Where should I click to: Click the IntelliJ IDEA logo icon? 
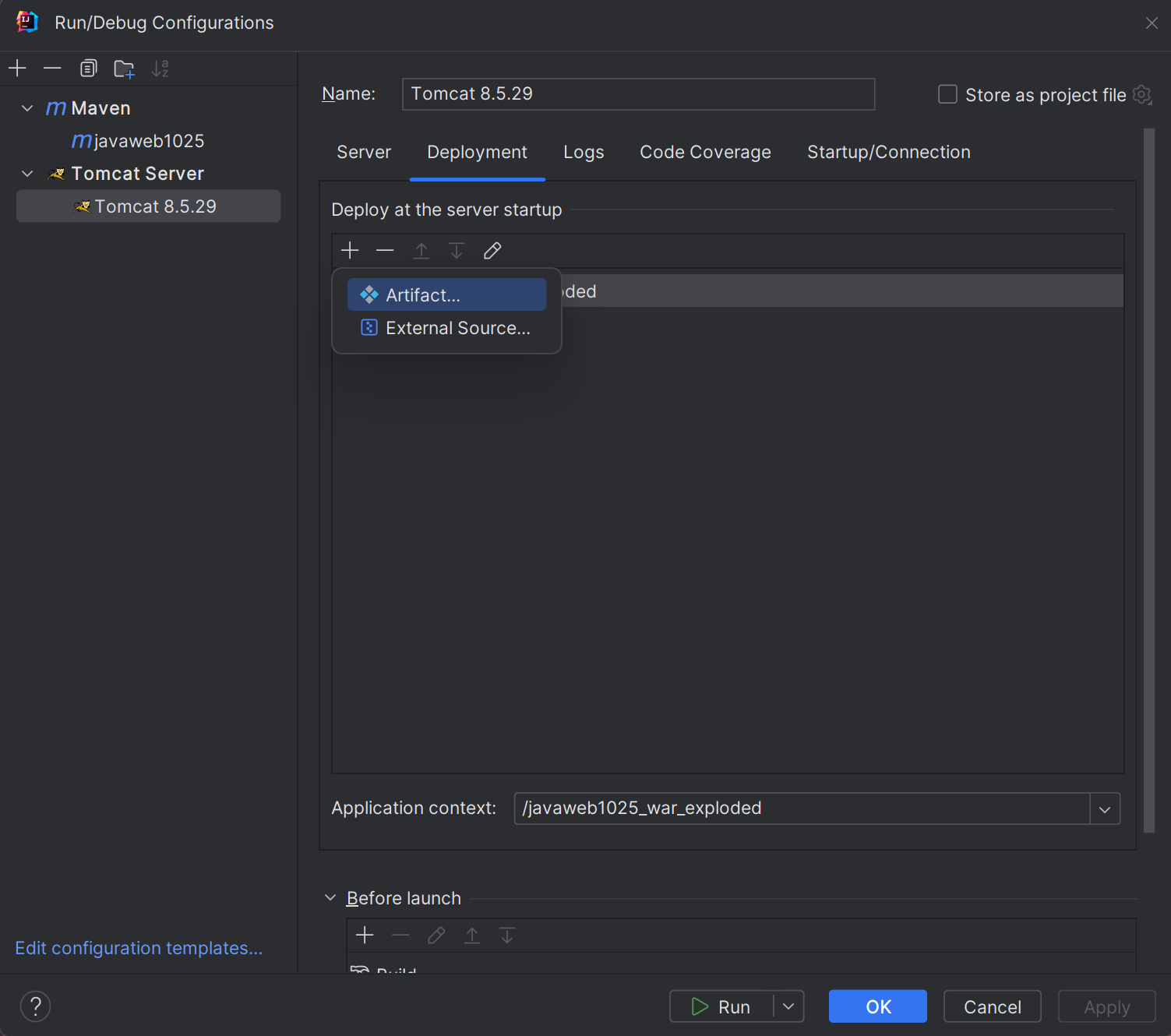pyautogui.click(x=27, y=22)
